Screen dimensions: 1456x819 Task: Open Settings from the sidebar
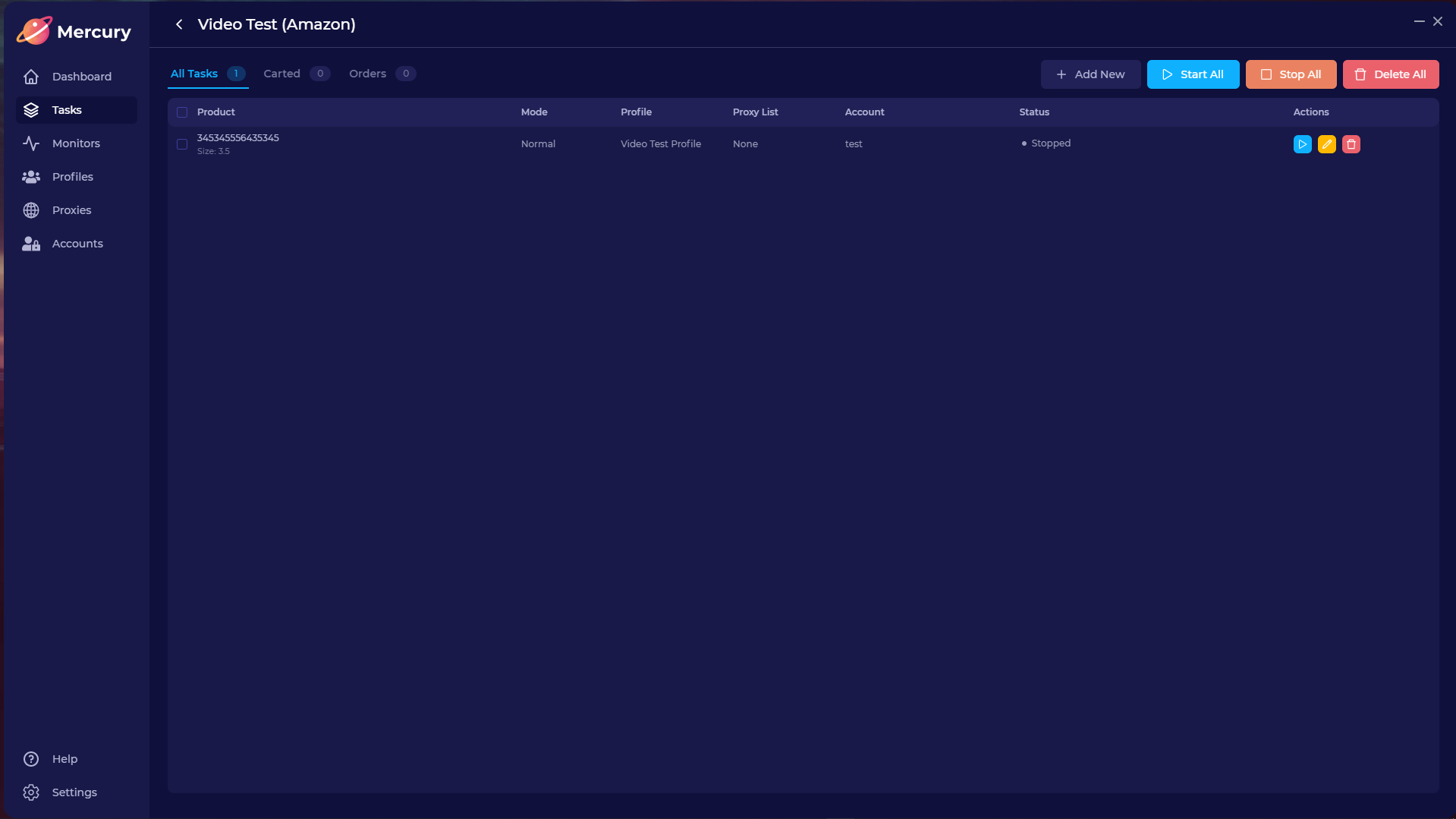pyautogui.click(x=74, y=792)
